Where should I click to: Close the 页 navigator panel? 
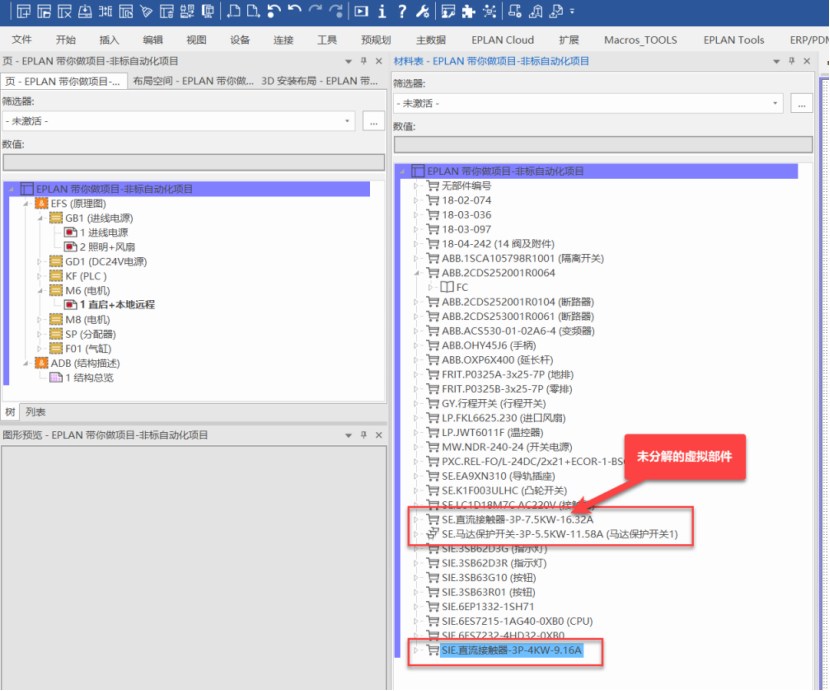pyautogui.click(x=379, y=61)
